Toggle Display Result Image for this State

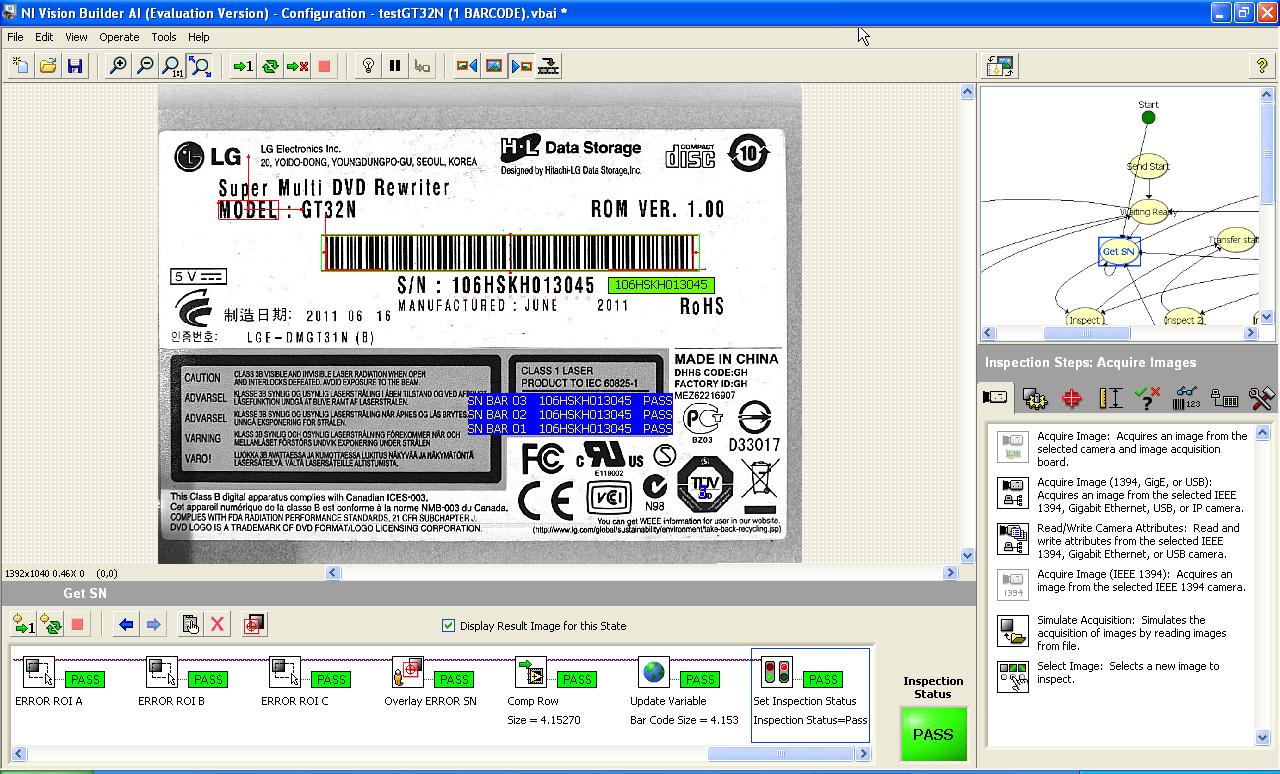448,626
